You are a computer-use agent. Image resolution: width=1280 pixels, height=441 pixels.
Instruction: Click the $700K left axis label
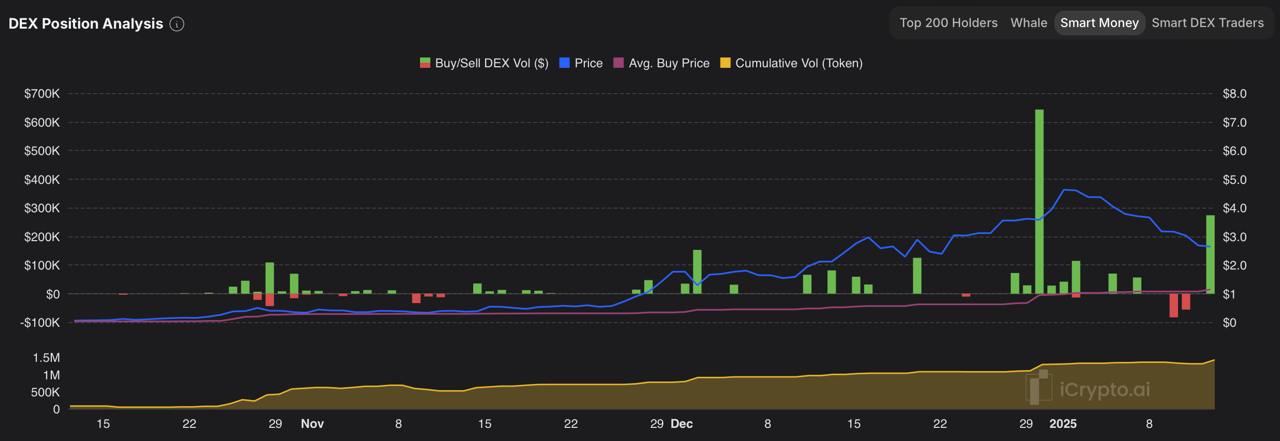[x=42, y=94]
